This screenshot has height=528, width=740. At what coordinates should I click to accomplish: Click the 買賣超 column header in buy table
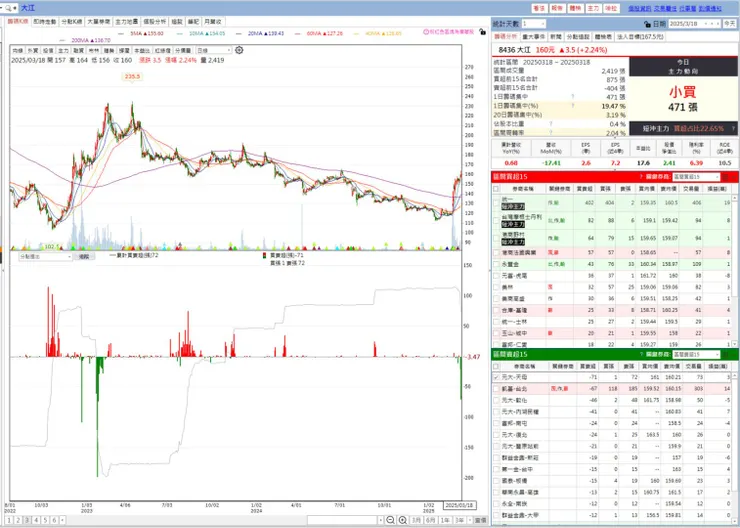(x=584, y=189)
